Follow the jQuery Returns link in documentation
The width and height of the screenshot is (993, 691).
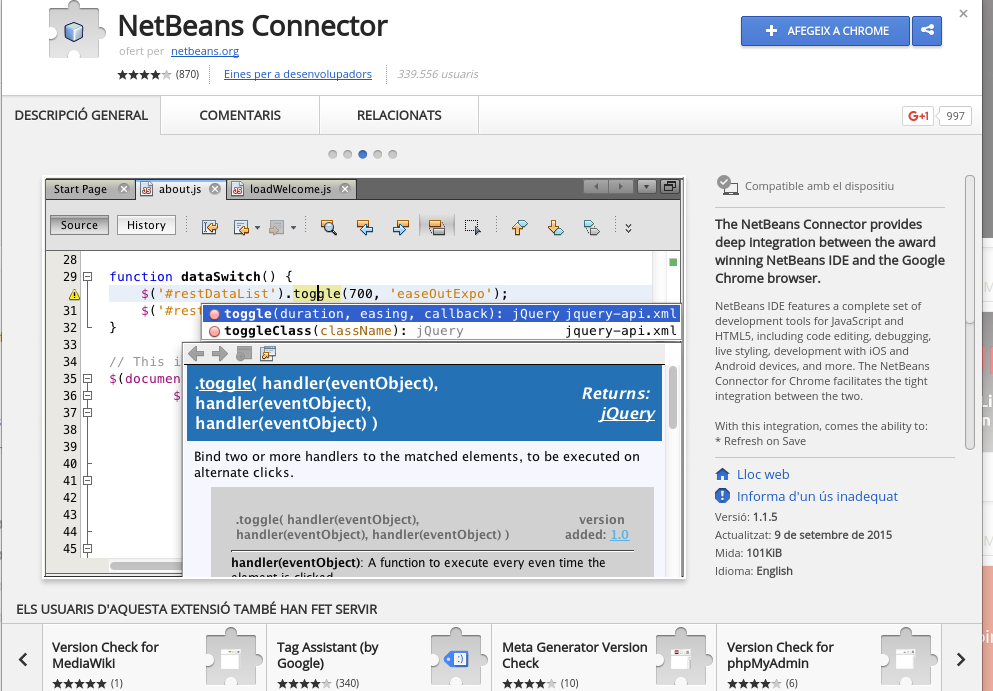pyautogui.click(x=627, y=414)
